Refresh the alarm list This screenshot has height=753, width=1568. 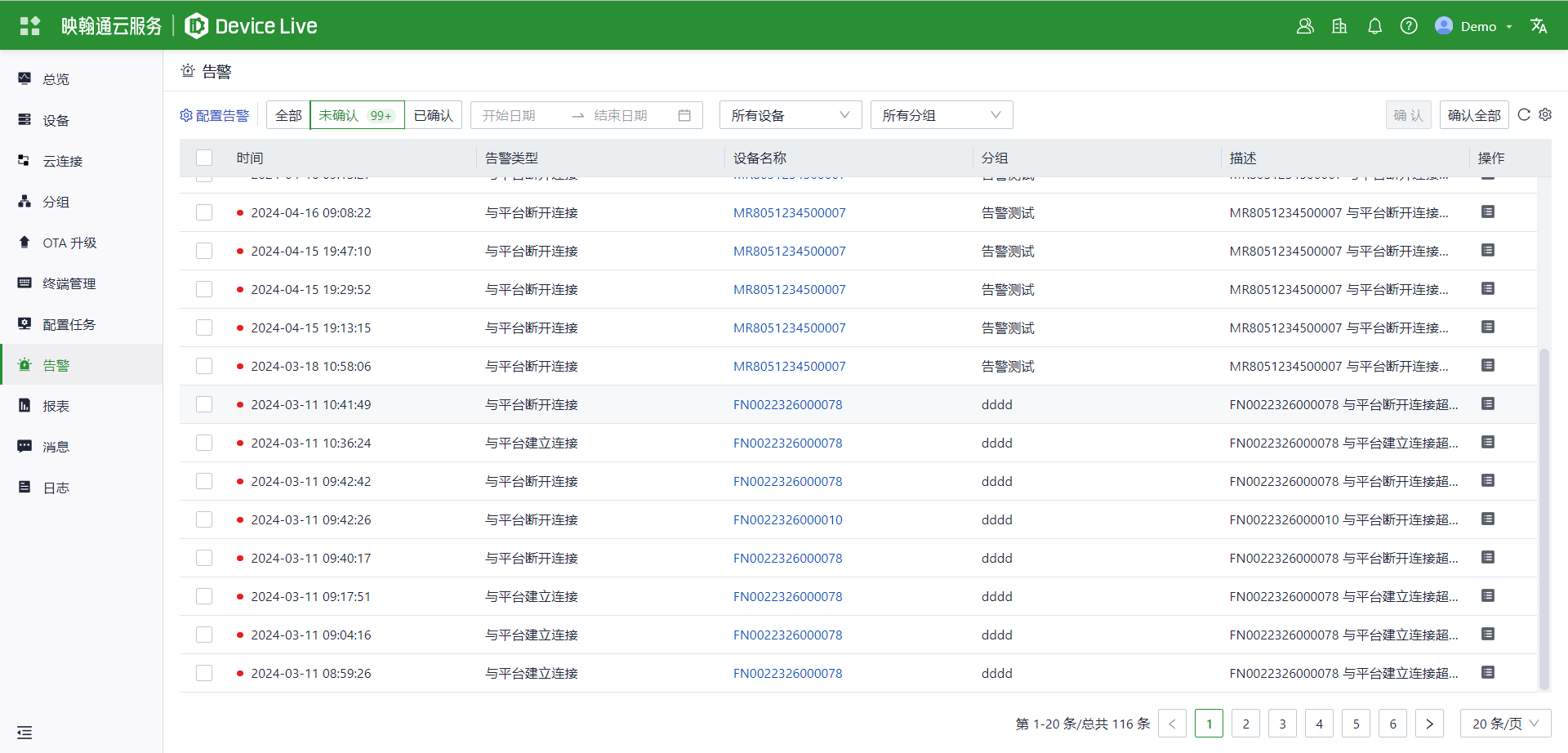click(x=1524, y=114)
